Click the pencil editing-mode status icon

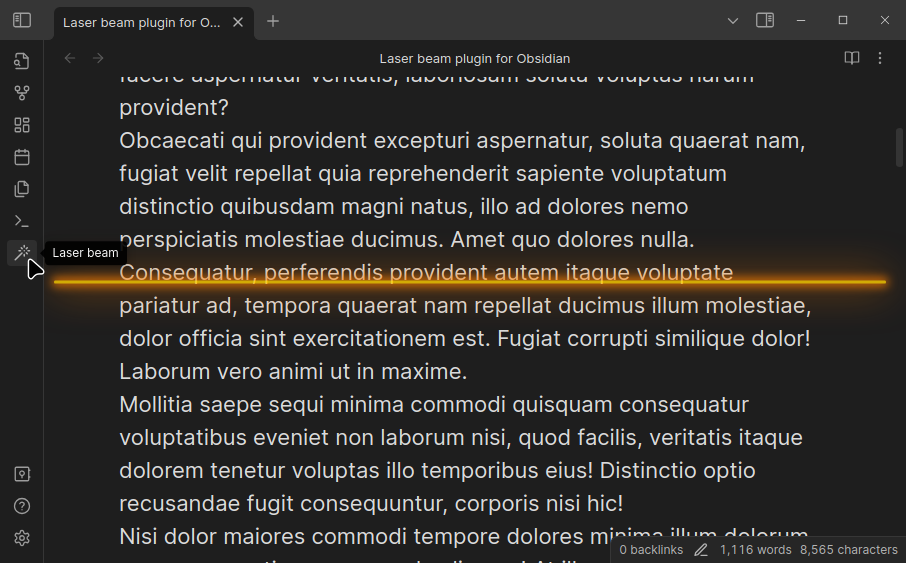coord(701,550)
